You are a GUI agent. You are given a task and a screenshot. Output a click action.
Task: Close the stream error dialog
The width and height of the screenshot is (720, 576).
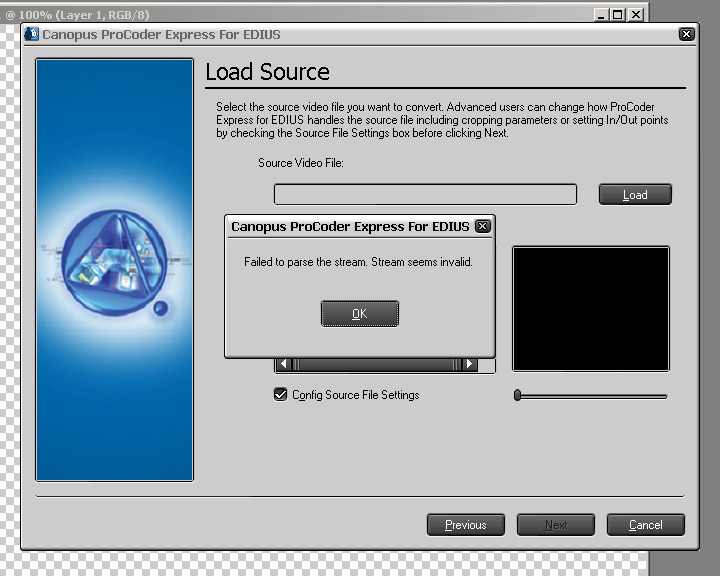click(x=482, y=226)
